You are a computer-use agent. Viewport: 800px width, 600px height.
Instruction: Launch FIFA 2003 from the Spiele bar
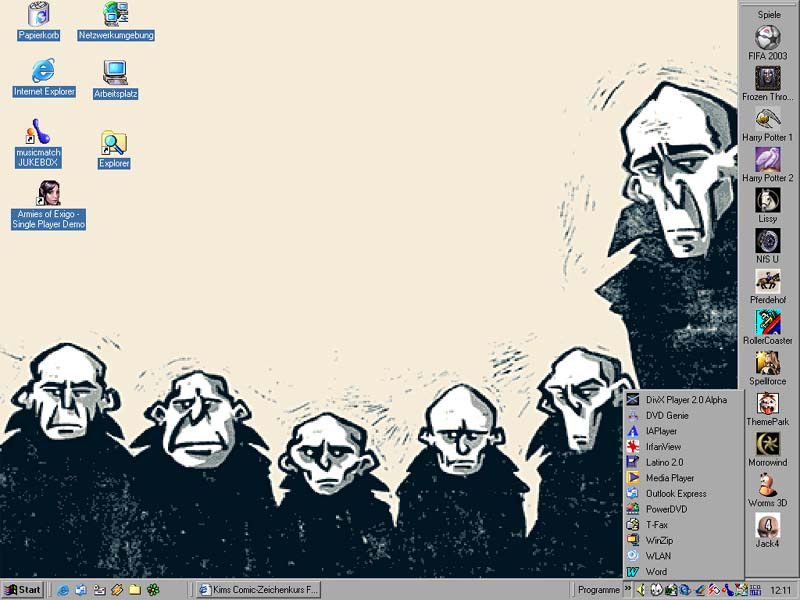768,39
